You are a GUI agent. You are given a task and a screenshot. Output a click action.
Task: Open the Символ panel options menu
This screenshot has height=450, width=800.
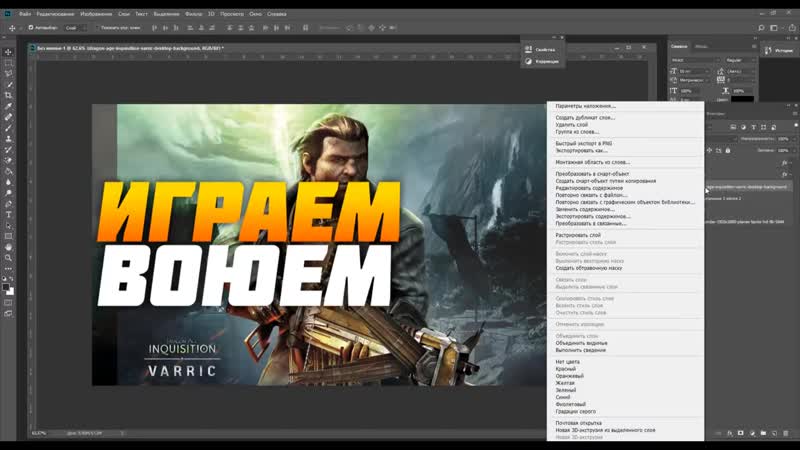754,46
